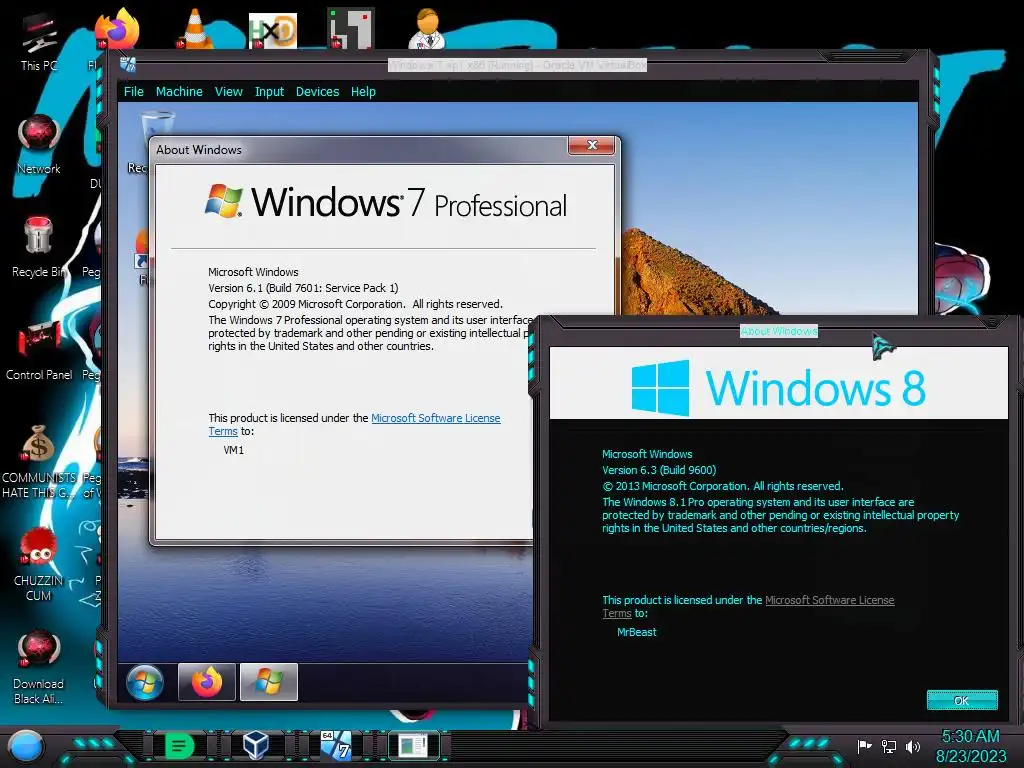Click Firefox on the Windows 7 VM taskbar
This screenshot has width=1024, height=768.
[206, 682]
